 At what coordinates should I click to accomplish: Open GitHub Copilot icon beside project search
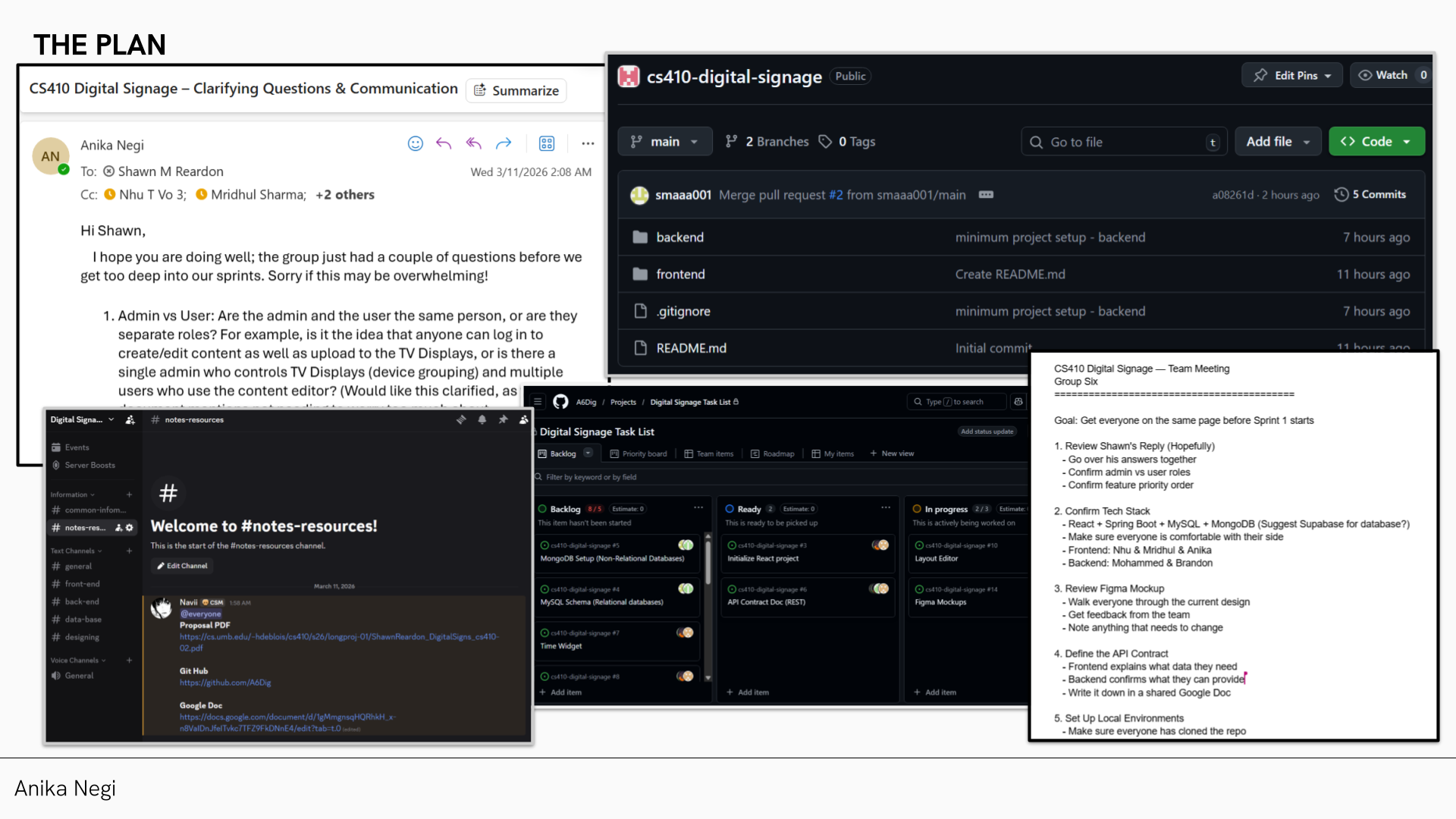(x=1018, y=402)
